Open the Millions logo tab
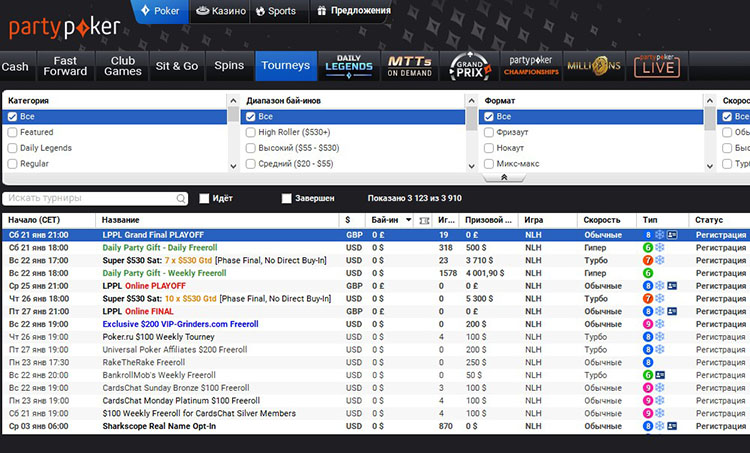 [x=594, y=66]
